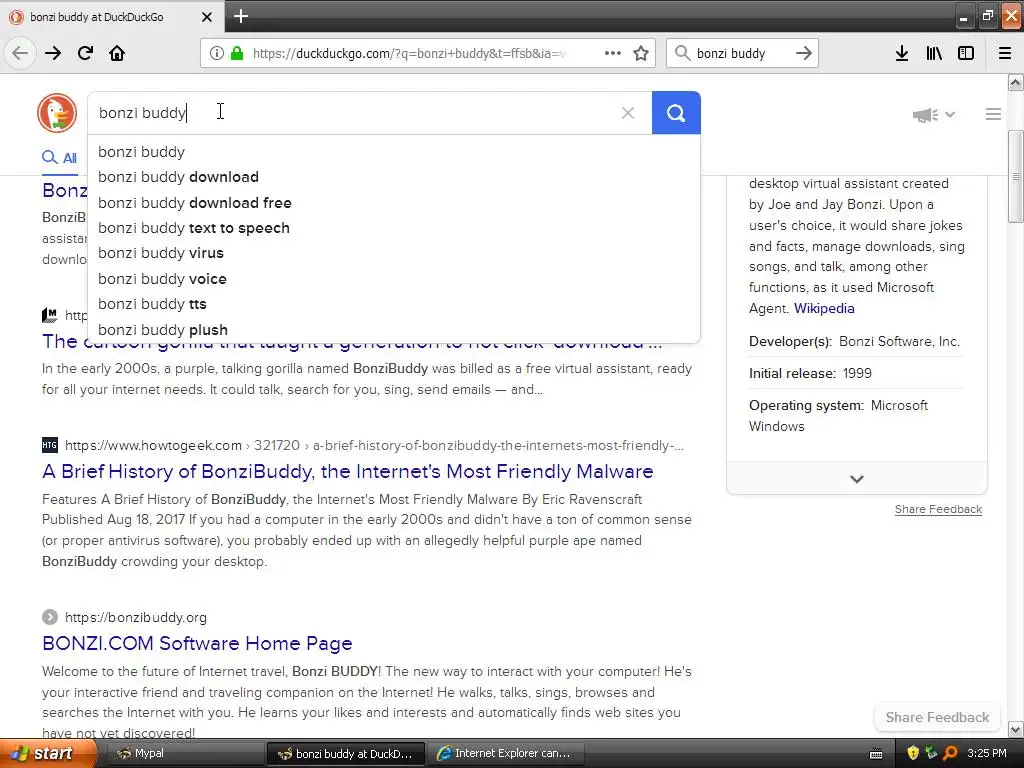
Task: Click the scrollbar up arrow
Action: coord(1016,82)
